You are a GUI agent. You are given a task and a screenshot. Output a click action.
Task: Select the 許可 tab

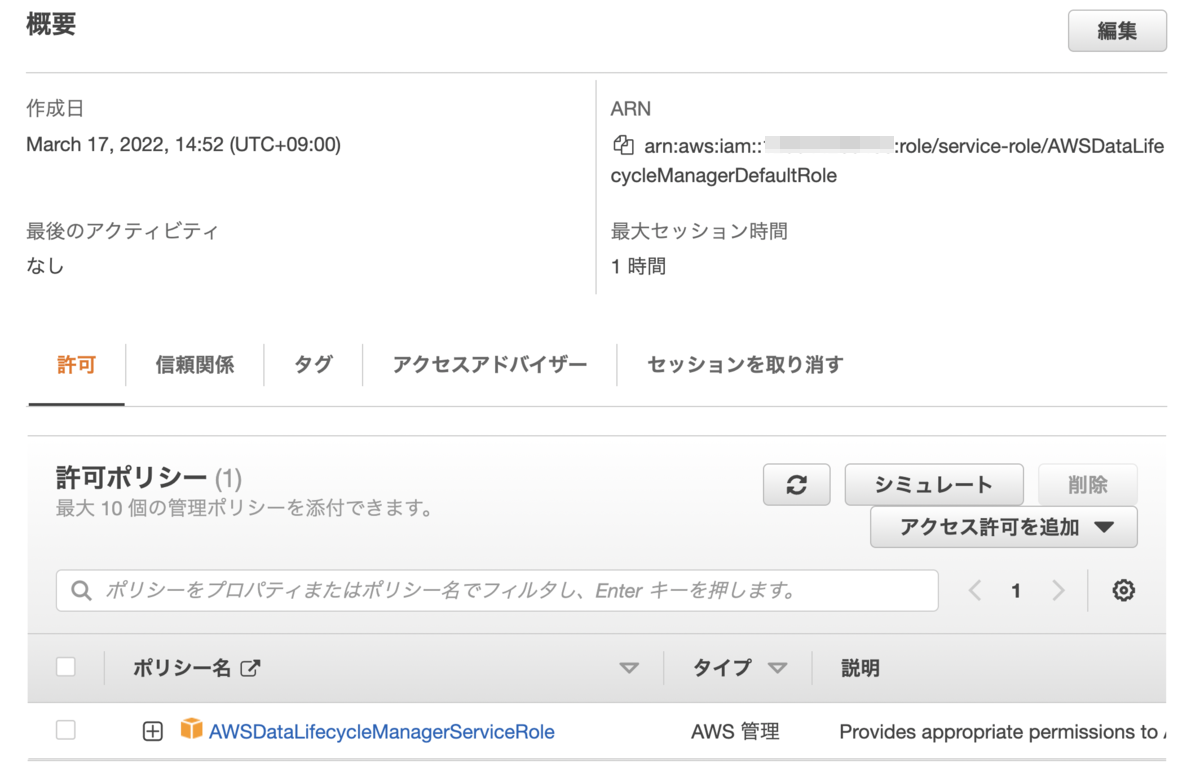click(x=76, y=365)
